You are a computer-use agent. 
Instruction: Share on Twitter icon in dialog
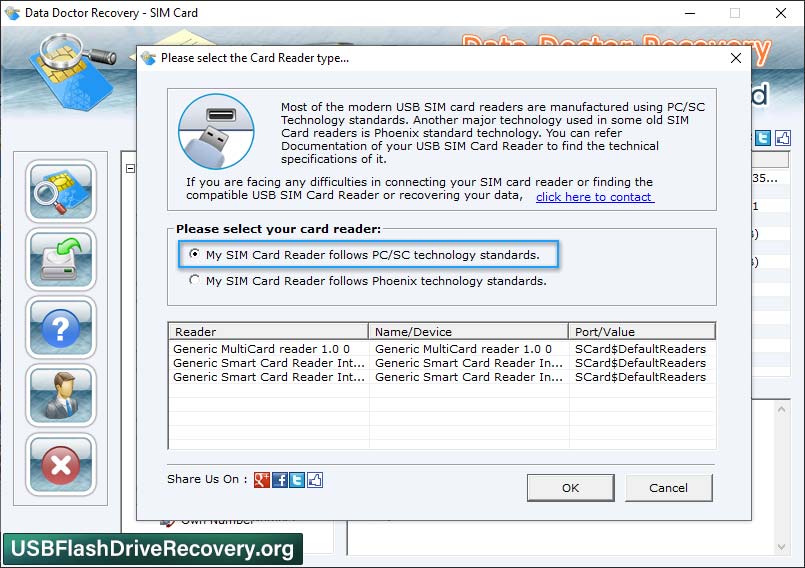pos(297,480)
